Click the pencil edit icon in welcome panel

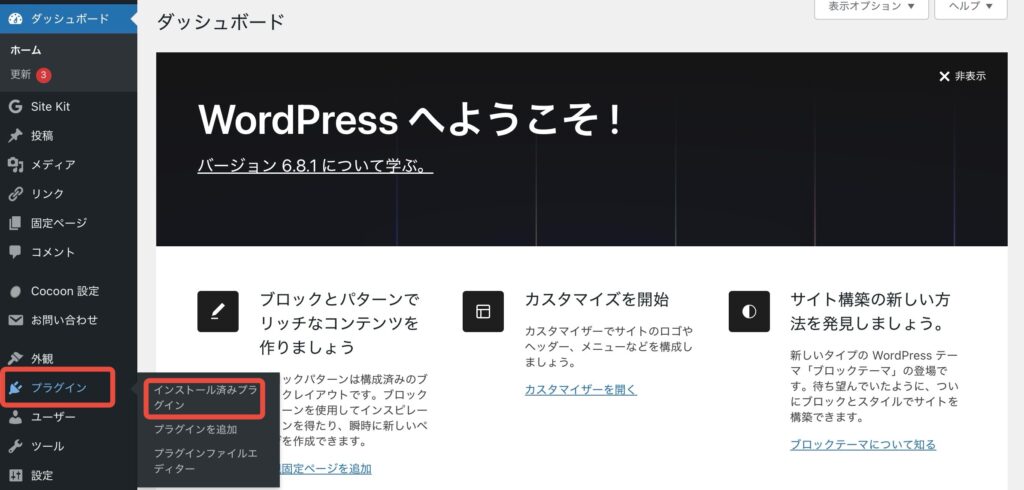[x=217, y=312]
